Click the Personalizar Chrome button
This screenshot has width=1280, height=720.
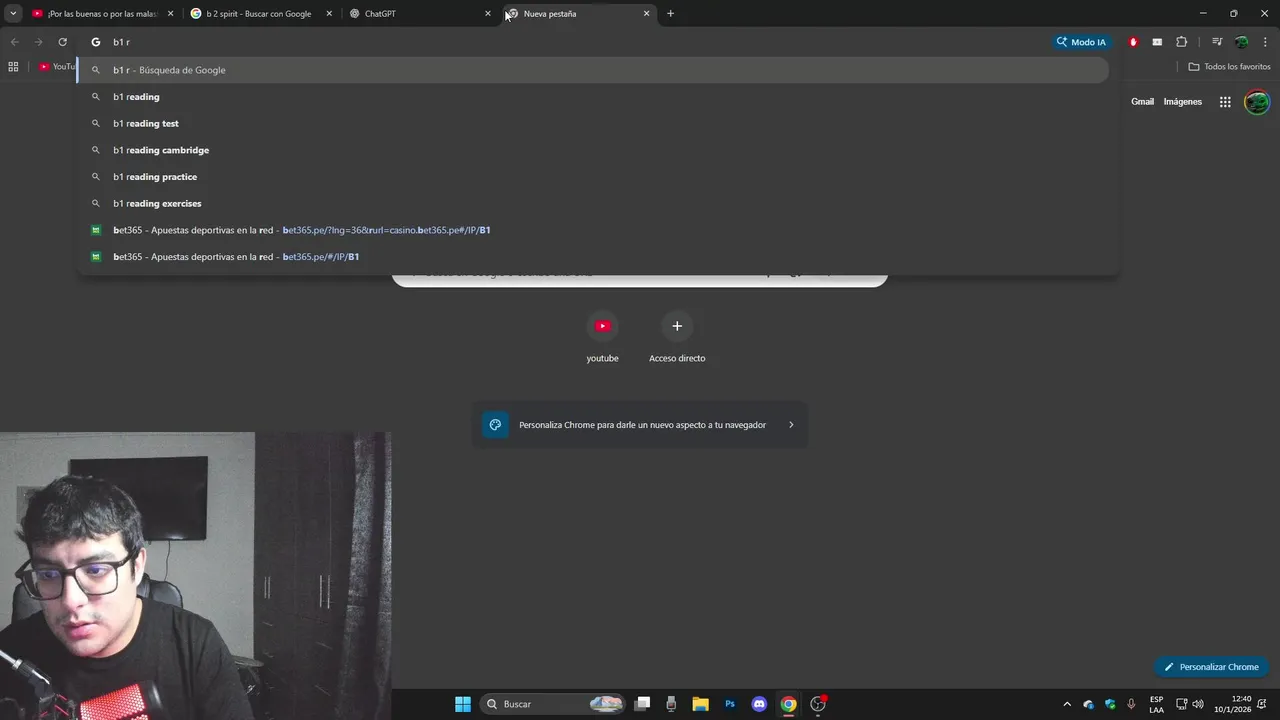click(1211, 667)
